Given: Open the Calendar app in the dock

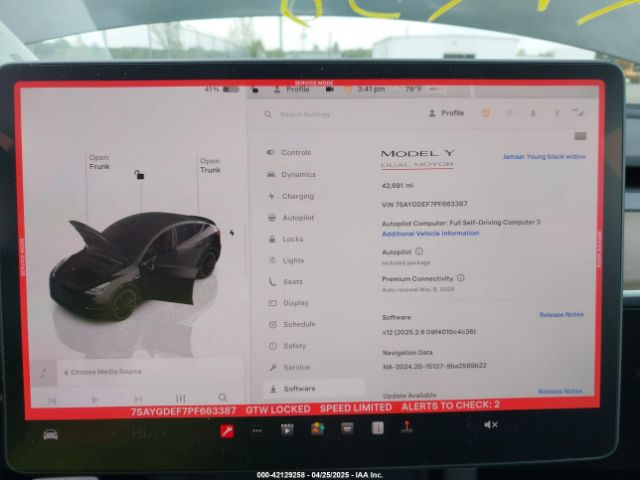Looking at the screenshot, I should point(347,428).
